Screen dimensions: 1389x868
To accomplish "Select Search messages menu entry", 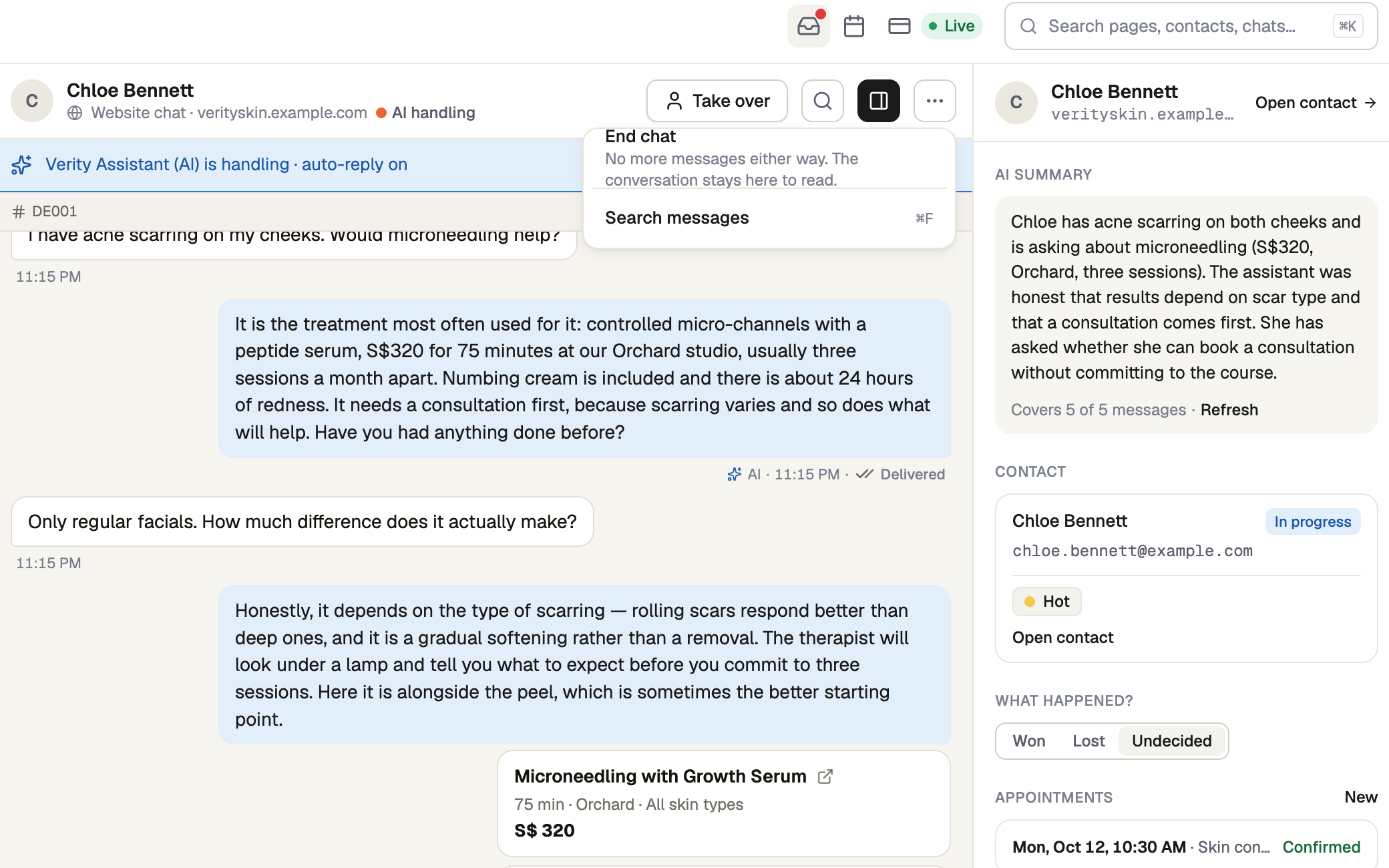I will click(769, 218).
